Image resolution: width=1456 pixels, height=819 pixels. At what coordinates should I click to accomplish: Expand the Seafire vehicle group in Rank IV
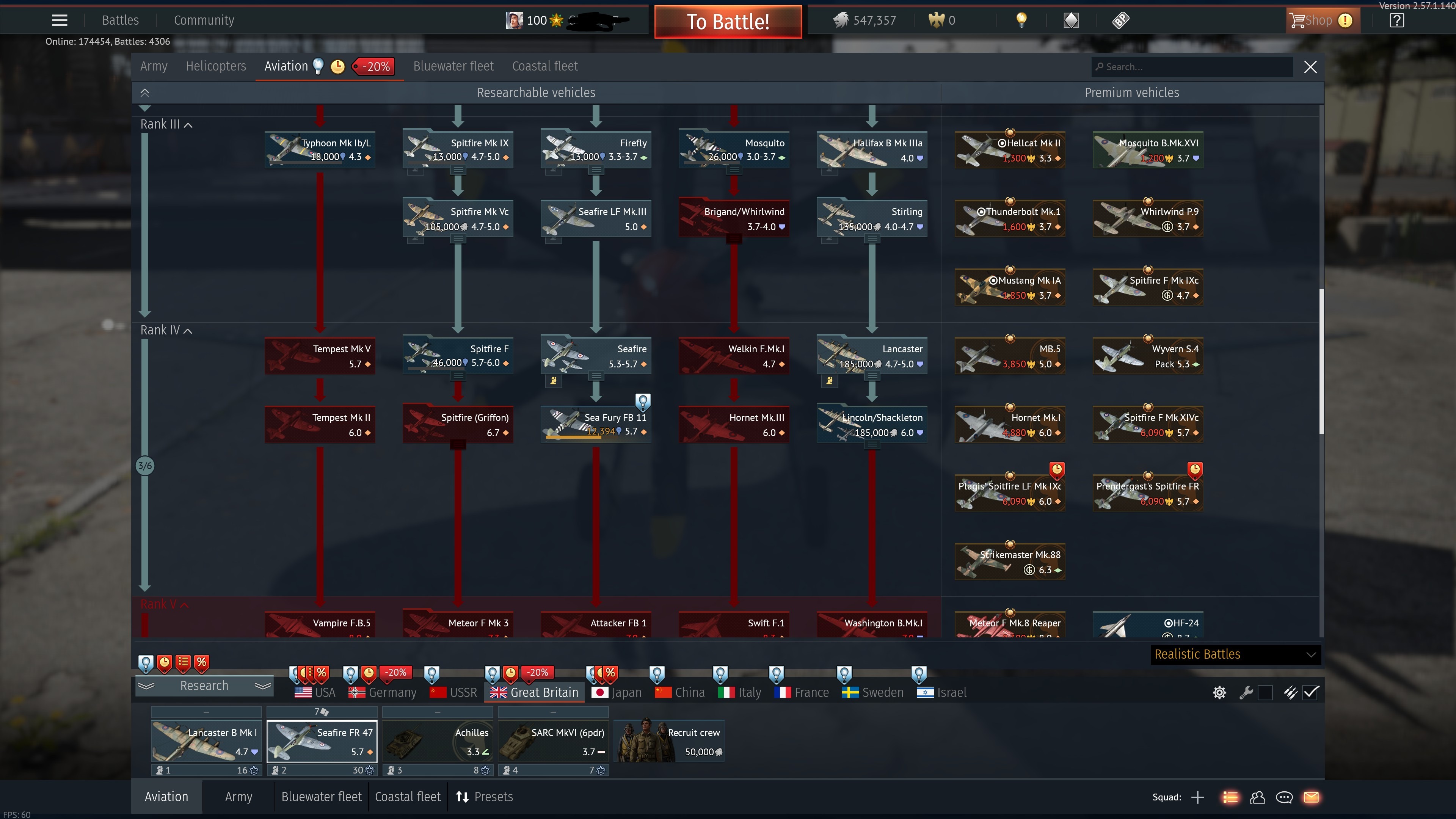tap(596, 377)
